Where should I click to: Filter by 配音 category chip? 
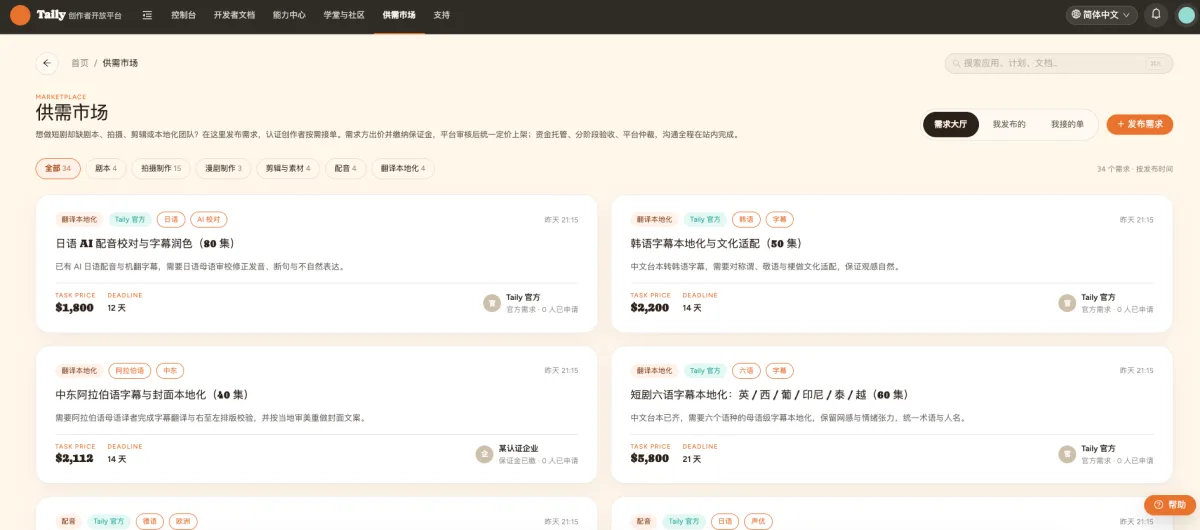pyautogui.click(x=346, y=168)
